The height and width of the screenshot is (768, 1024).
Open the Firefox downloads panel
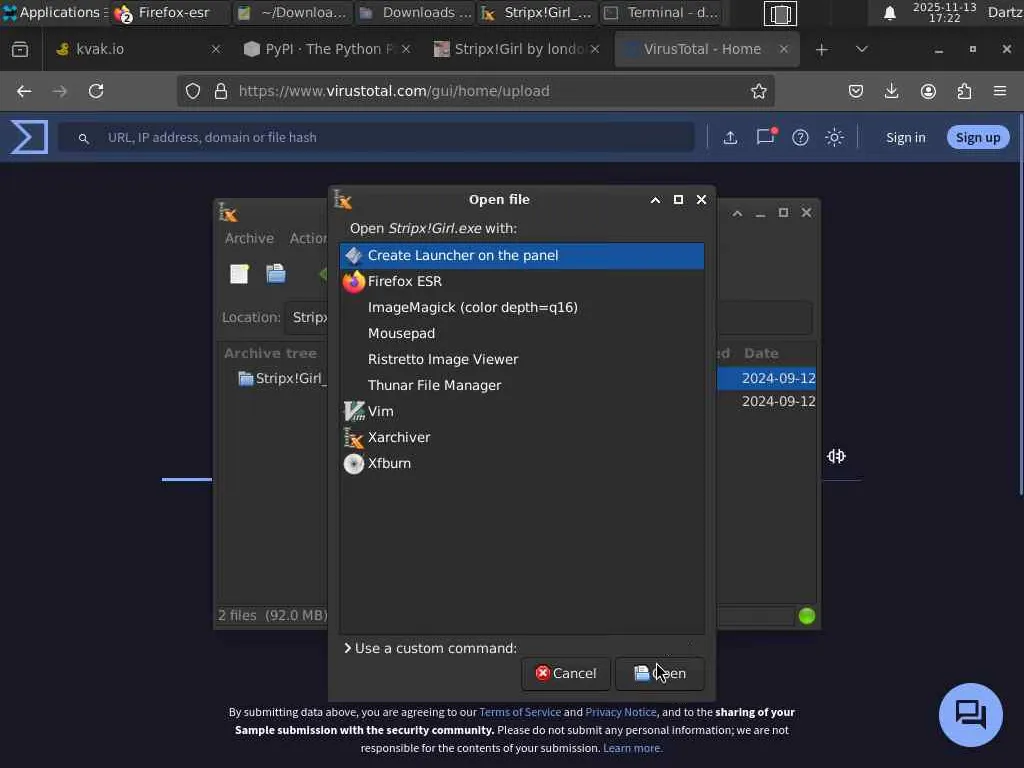(891, 91)
